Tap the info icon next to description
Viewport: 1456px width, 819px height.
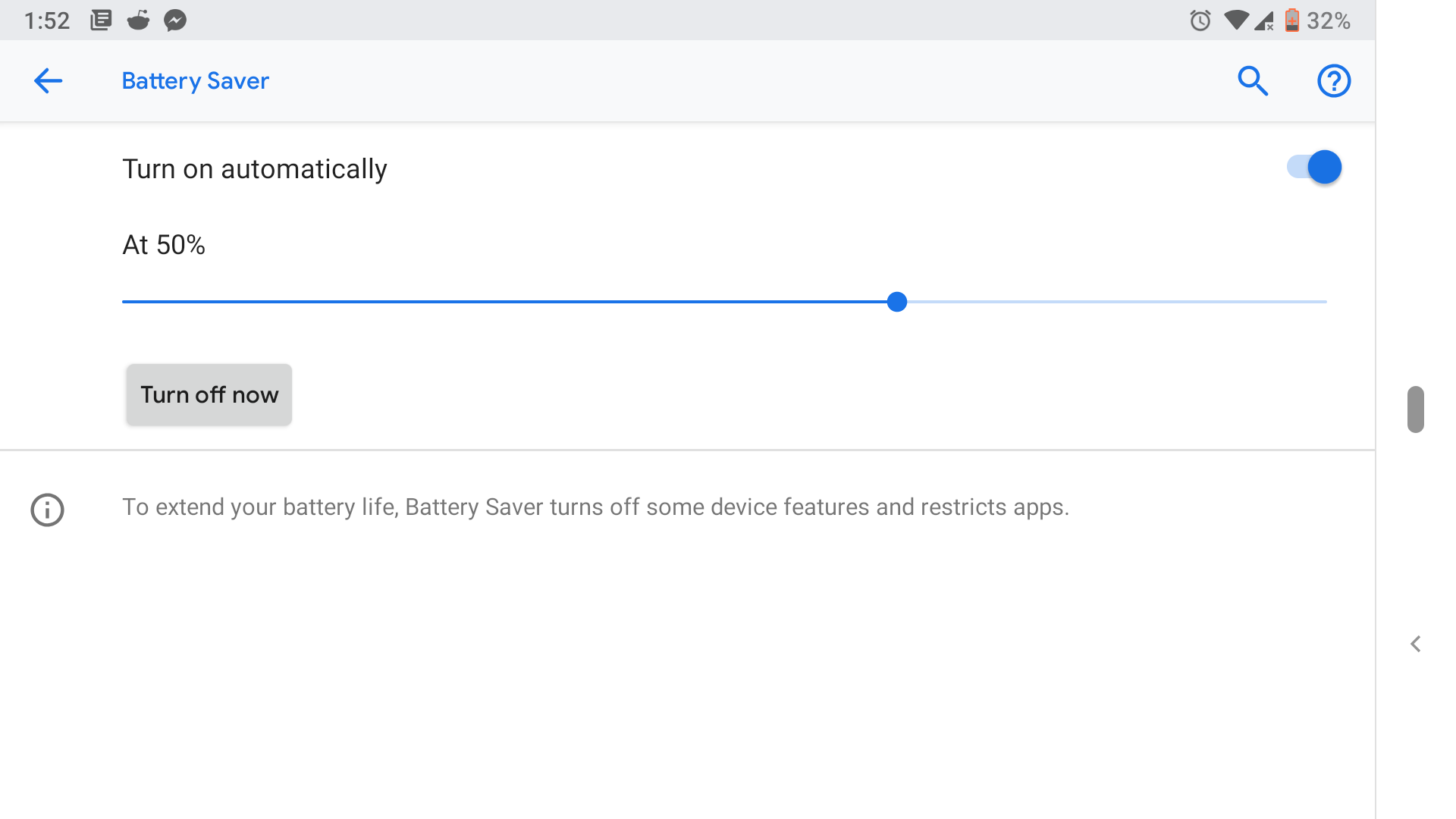click(47, 510)
